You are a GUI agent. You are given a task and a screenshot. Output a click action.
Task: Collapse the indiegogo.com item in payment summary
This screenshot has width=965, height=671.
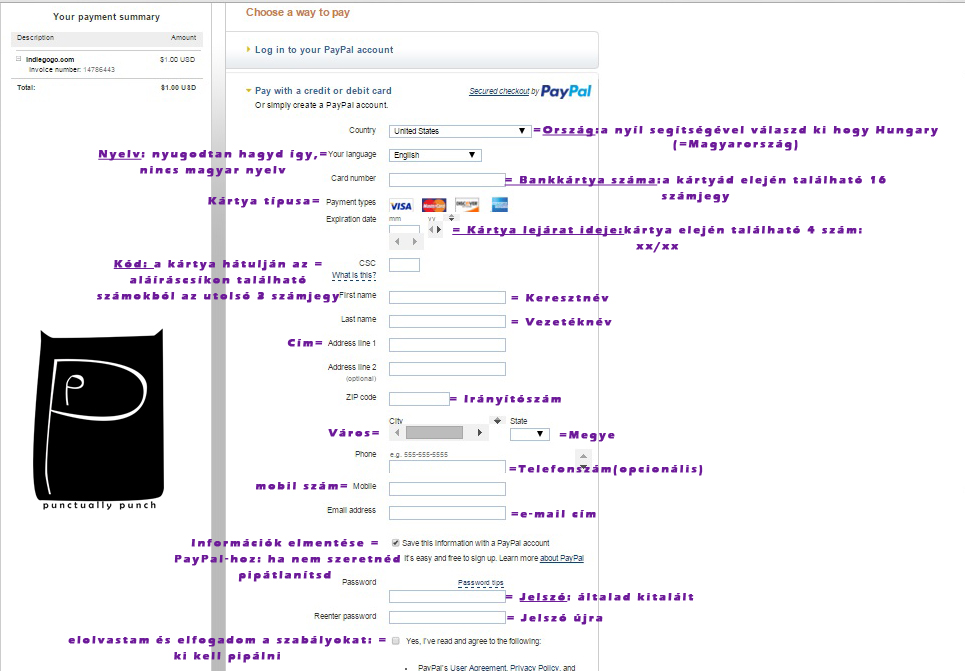(x=18, y=59)
